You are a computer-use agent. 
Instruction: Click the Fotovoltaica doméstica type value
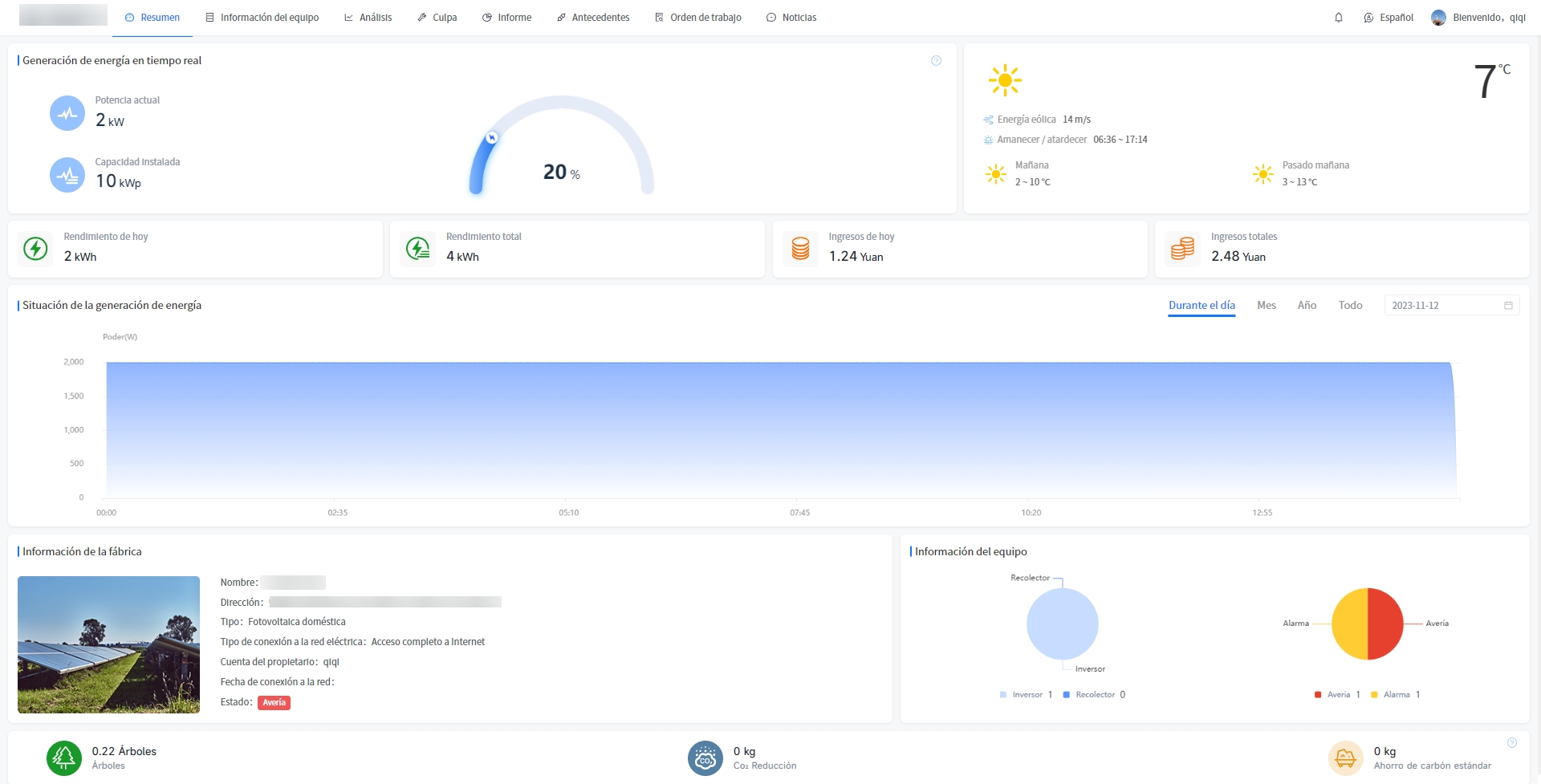297,622
